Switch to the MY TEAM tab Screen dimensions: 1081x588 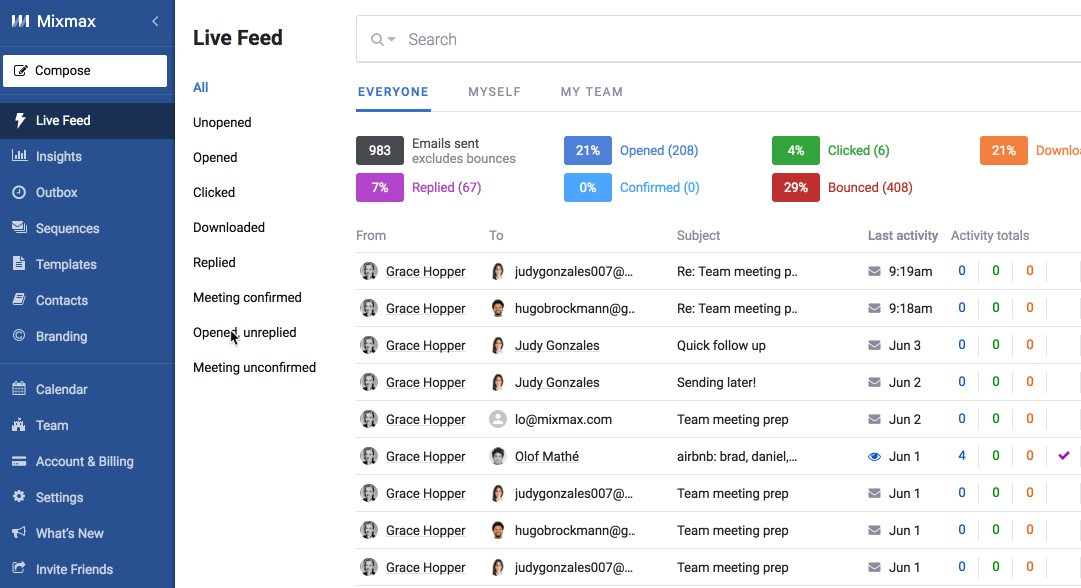point(591,91)
